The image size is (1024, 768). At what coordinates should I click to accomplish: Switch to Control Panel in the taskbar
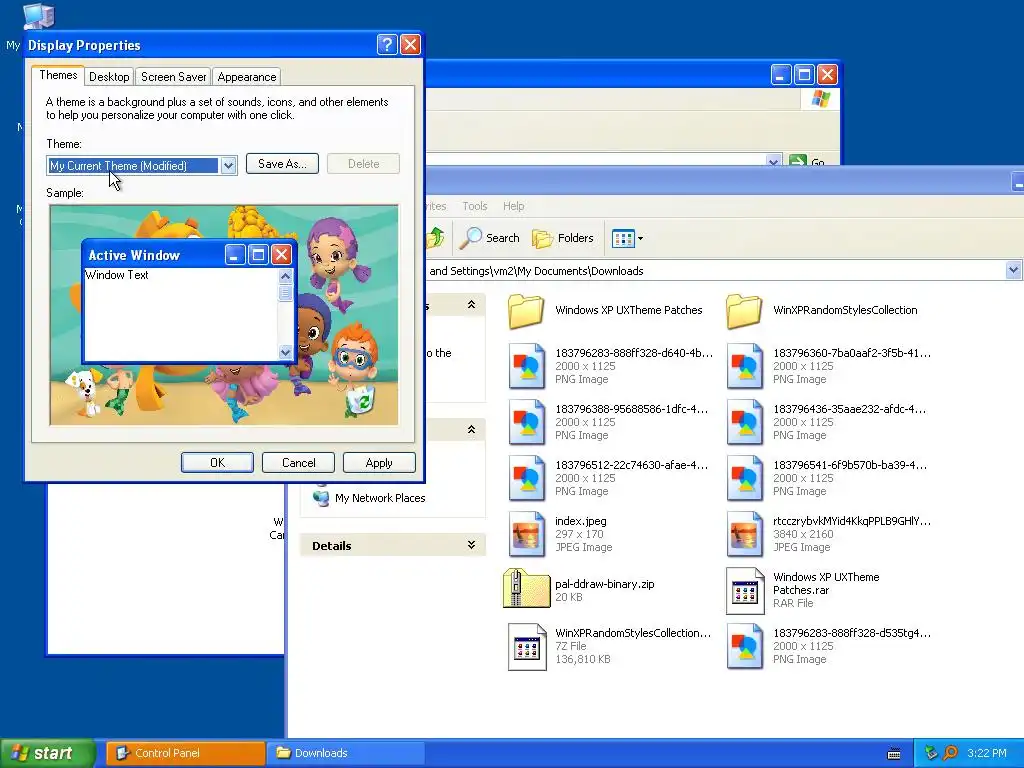(x=186, y=753)
